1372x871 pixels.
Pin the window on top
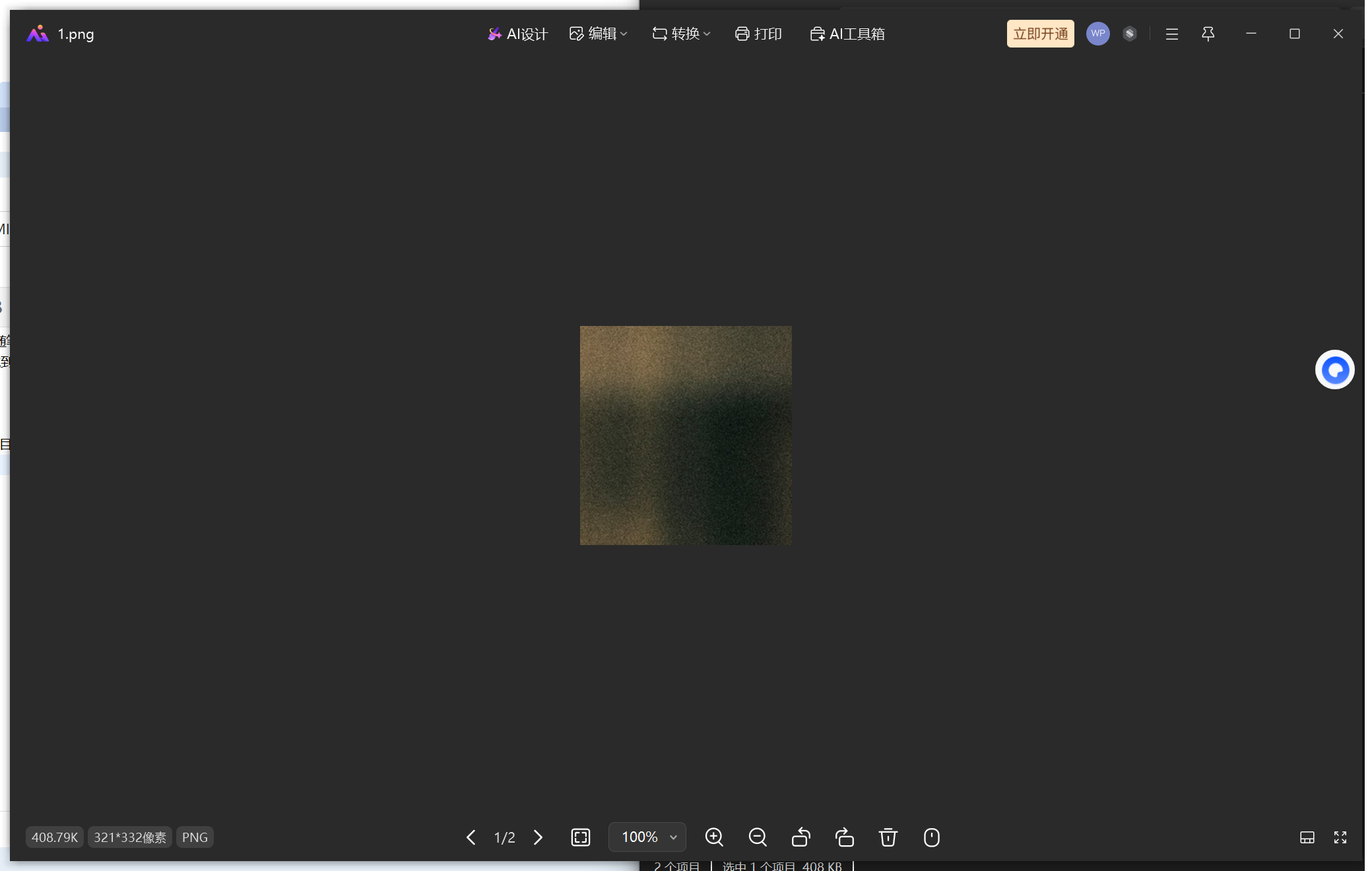[1208, 34]
